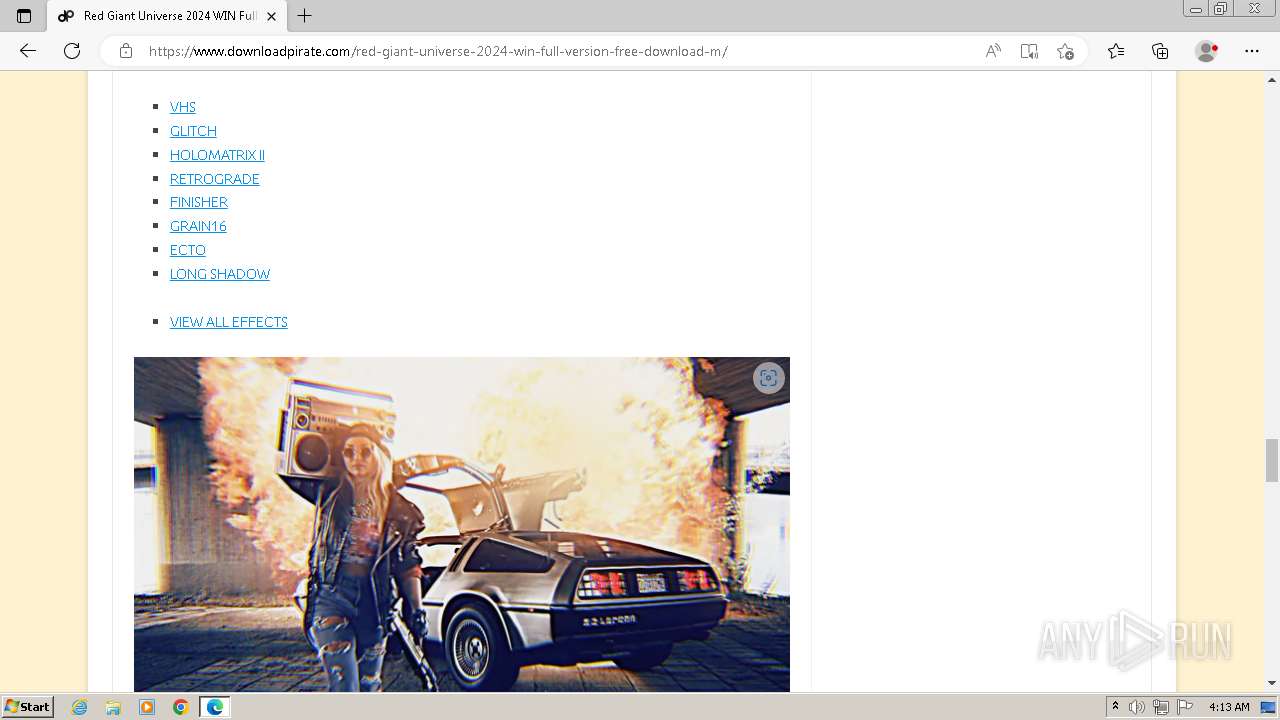The width and height of the screenshot is (1280, 720).
Task: Close the Red Giant Universe tab
Action: pyautogui.click(x=271, y=16)
